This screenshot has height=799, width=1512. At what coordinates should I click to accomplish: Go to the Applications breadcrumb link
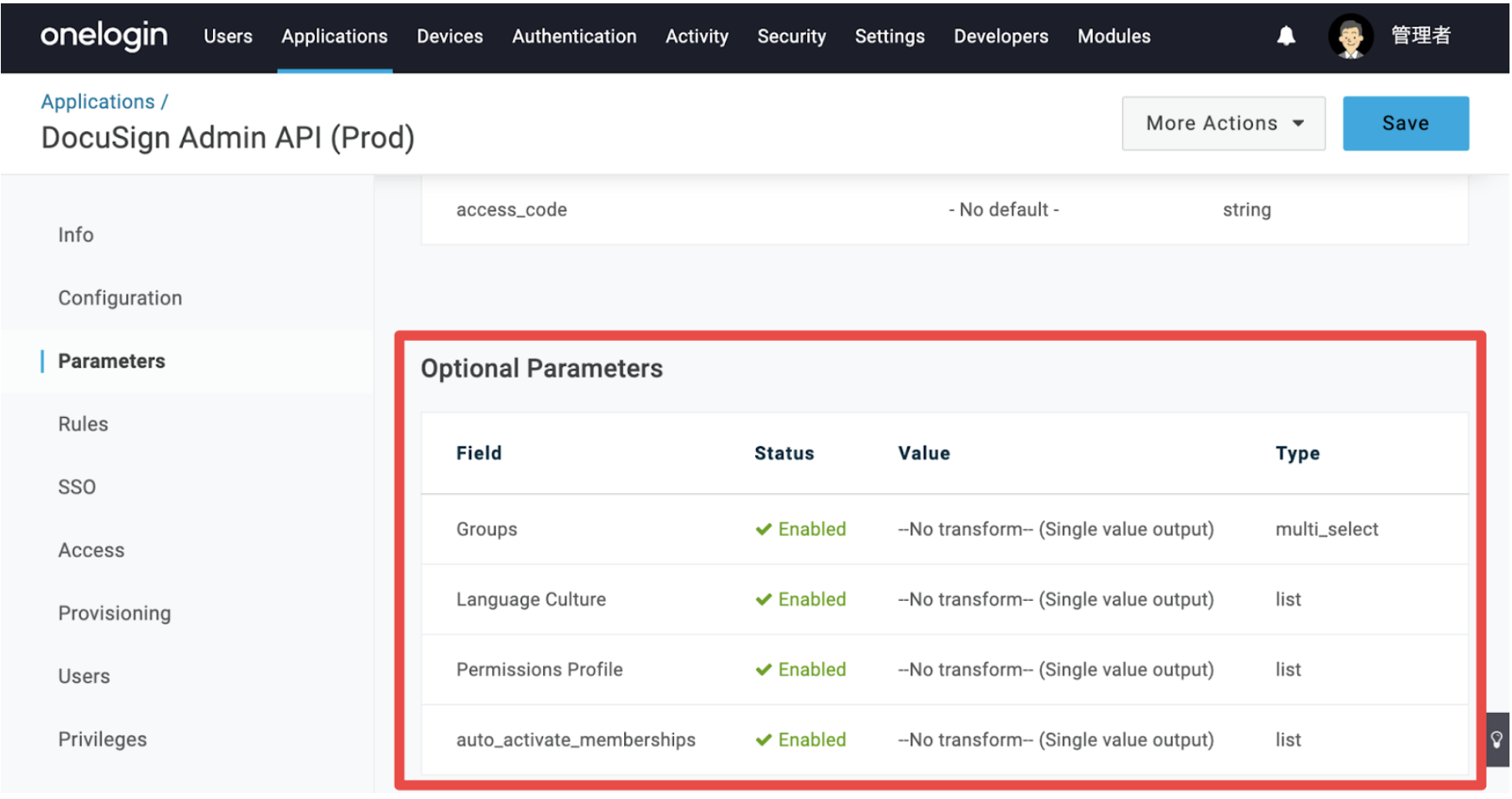(x=98, y=101)
